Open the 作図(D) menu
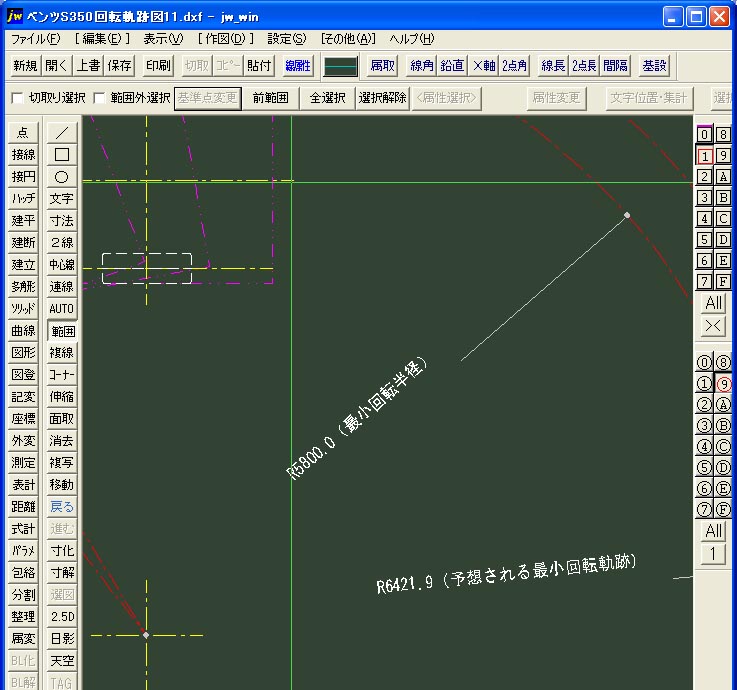This screenshot has height=690, width=737. coord(225,39)
